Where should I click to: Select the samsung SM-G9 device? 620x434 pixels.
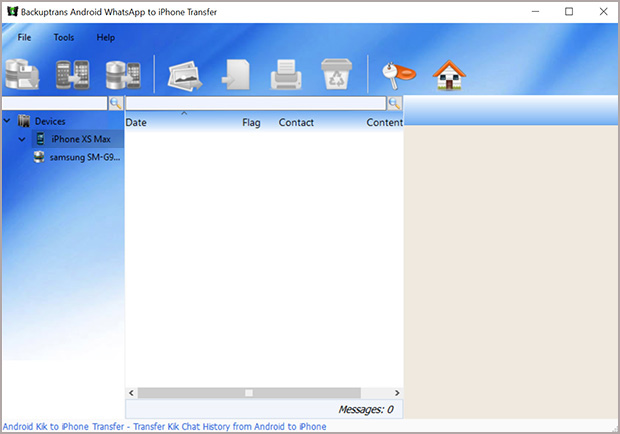[85, 158]
